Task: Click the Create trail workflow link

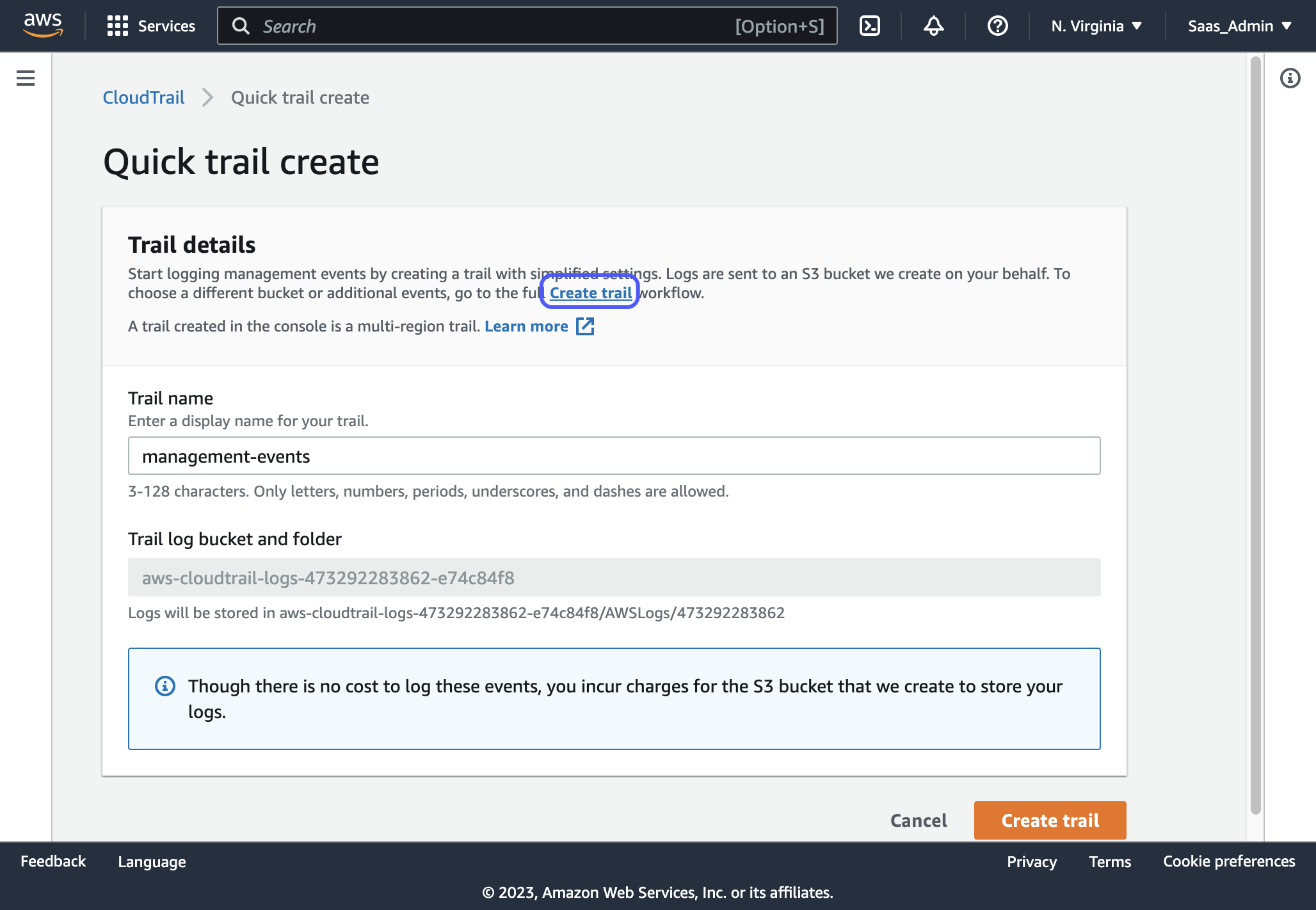Action: coord(591,293)
